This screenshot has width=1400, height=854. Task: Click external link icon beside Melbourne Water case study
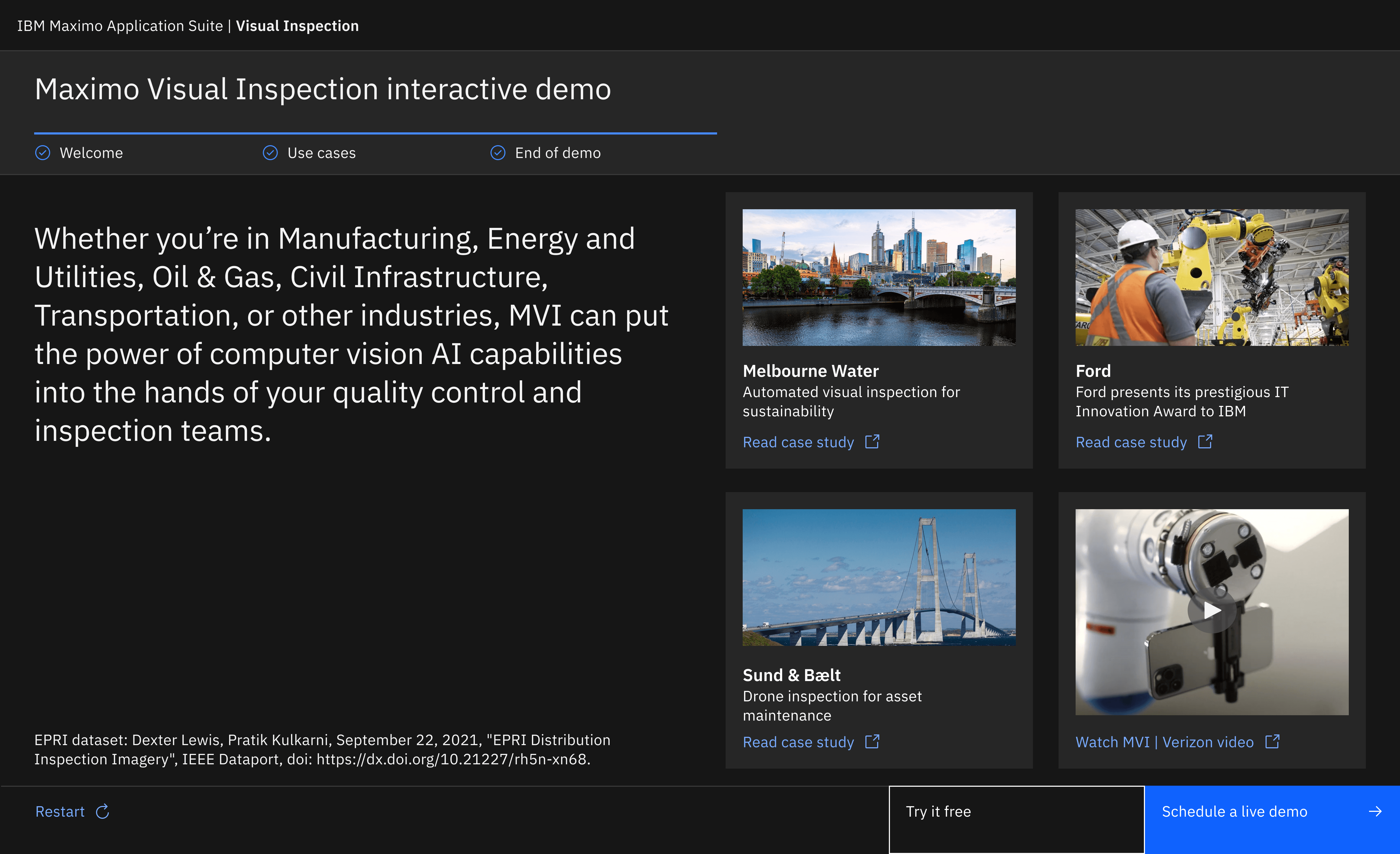coord(872,442)
